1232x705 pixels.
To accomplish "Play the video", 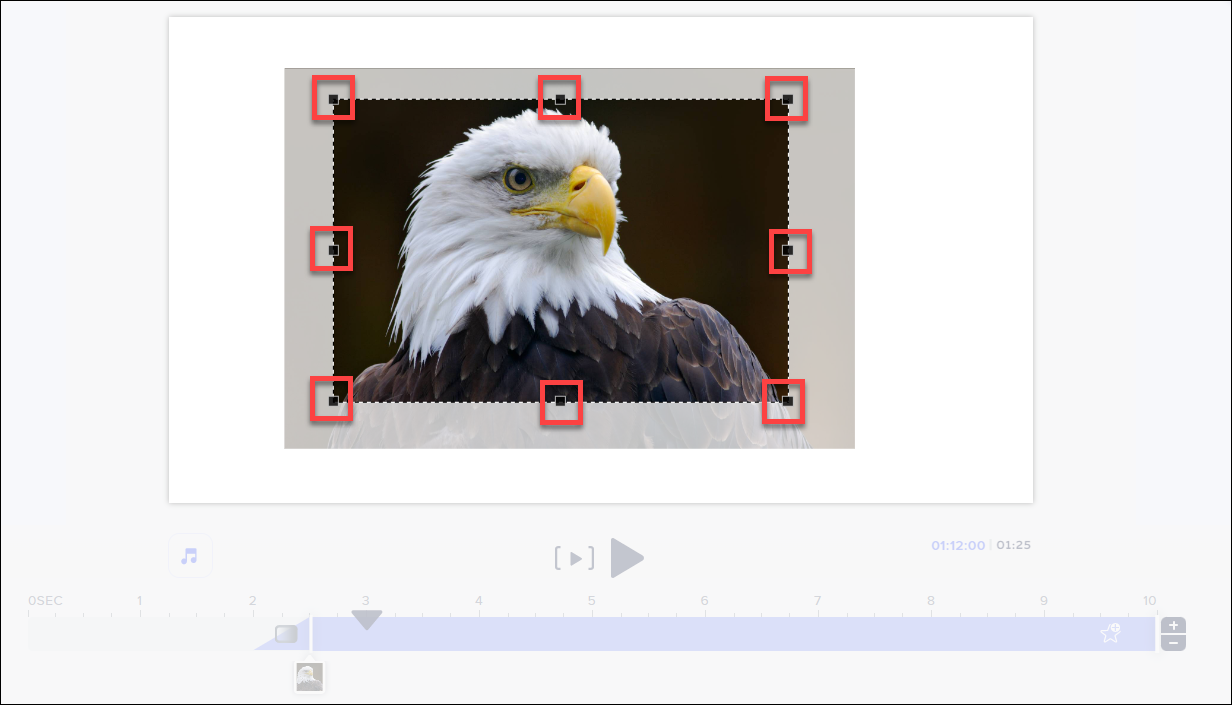I will tap(628, 559).
